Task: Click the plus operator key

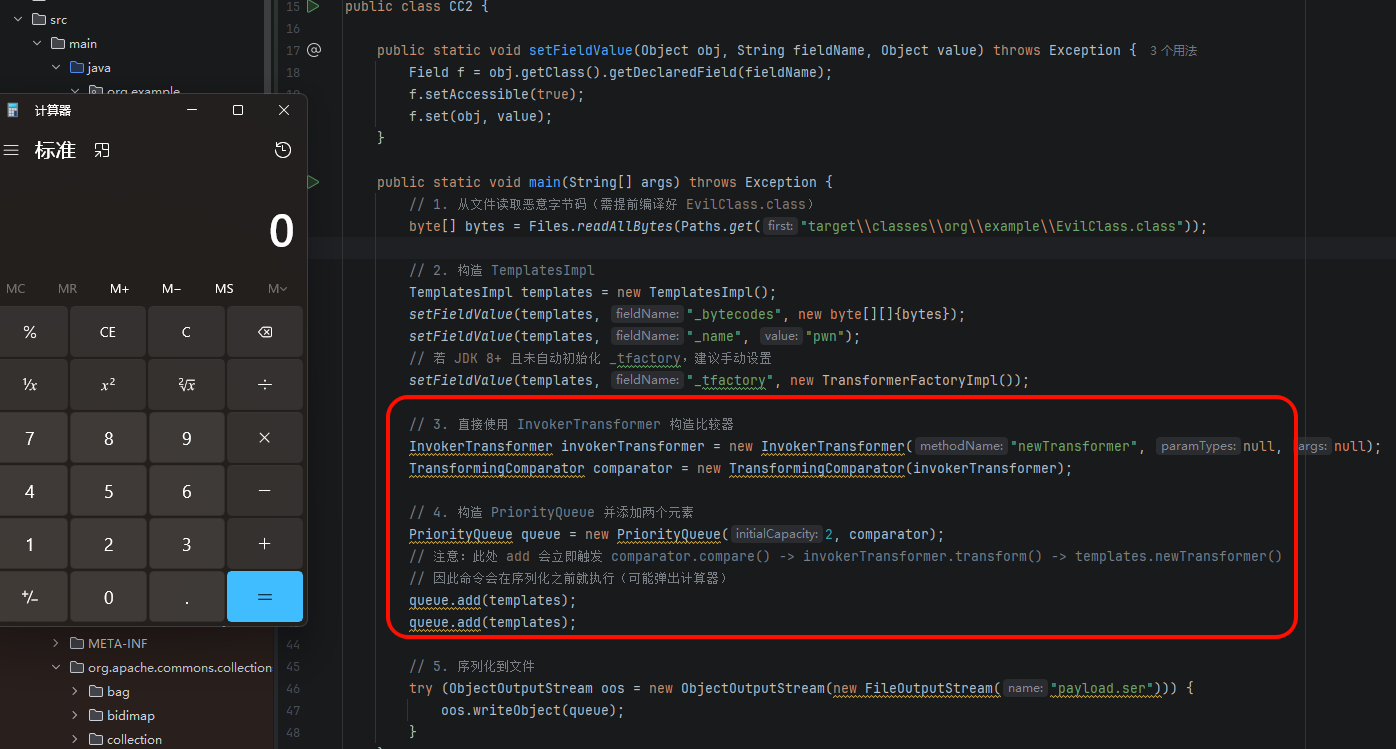Action: coord(265,544)
